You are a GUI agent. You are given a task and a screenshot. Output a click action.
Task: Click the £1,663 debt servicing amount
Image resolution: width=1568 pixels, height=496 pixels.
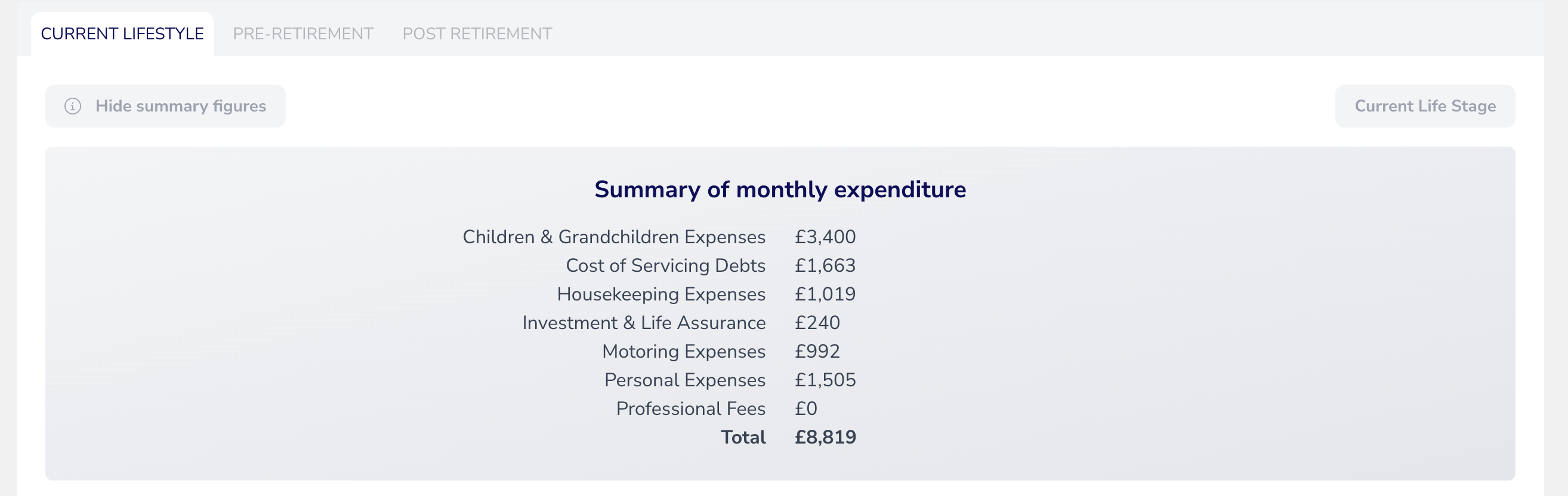[825, 266]
